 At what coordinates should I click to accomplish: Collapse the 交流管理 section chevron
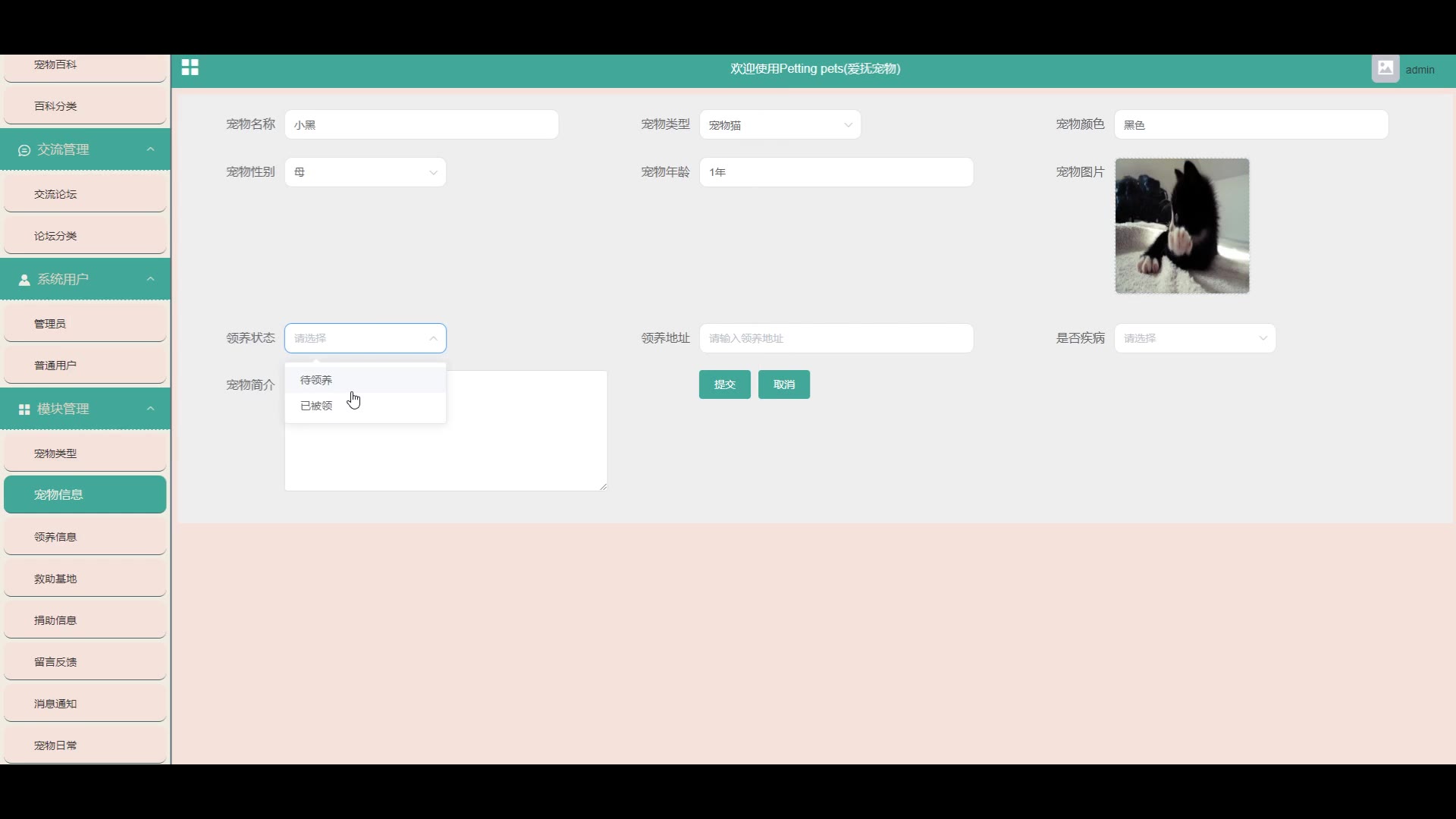pyautogui.click(x=150, y=149)
